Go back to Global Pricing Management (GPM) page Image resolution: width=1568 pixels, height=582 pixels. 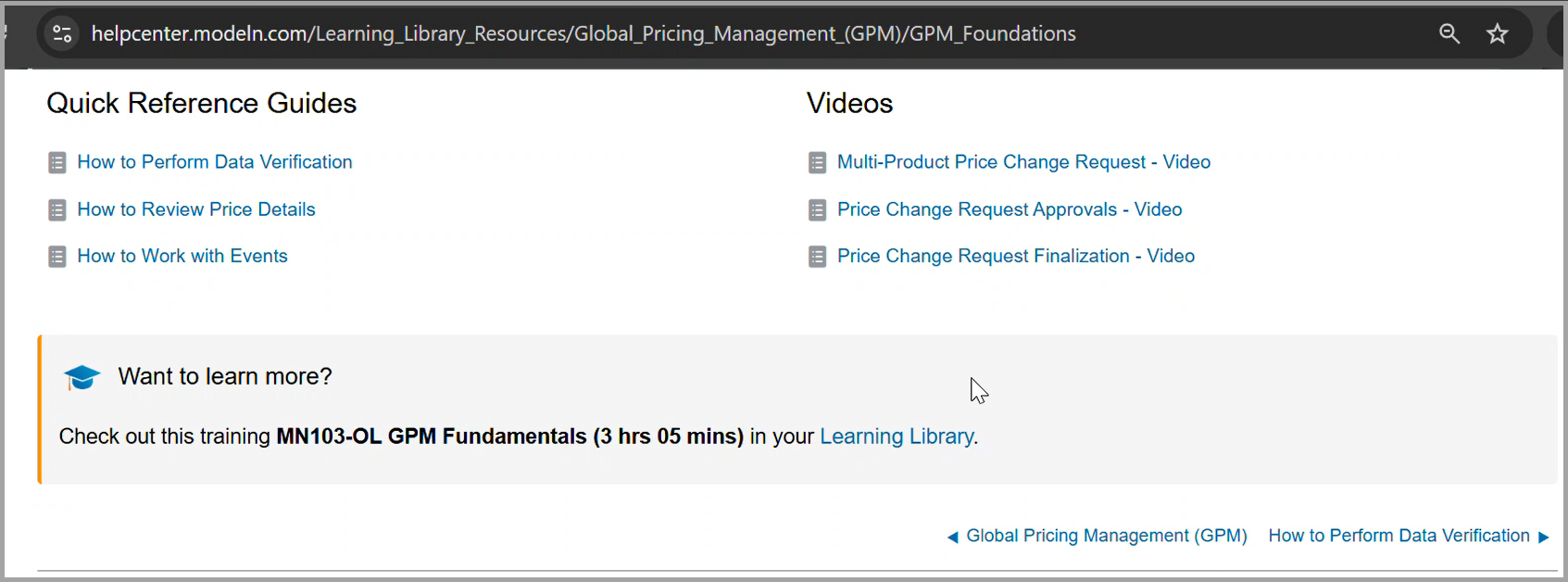tap(1106, 536)
